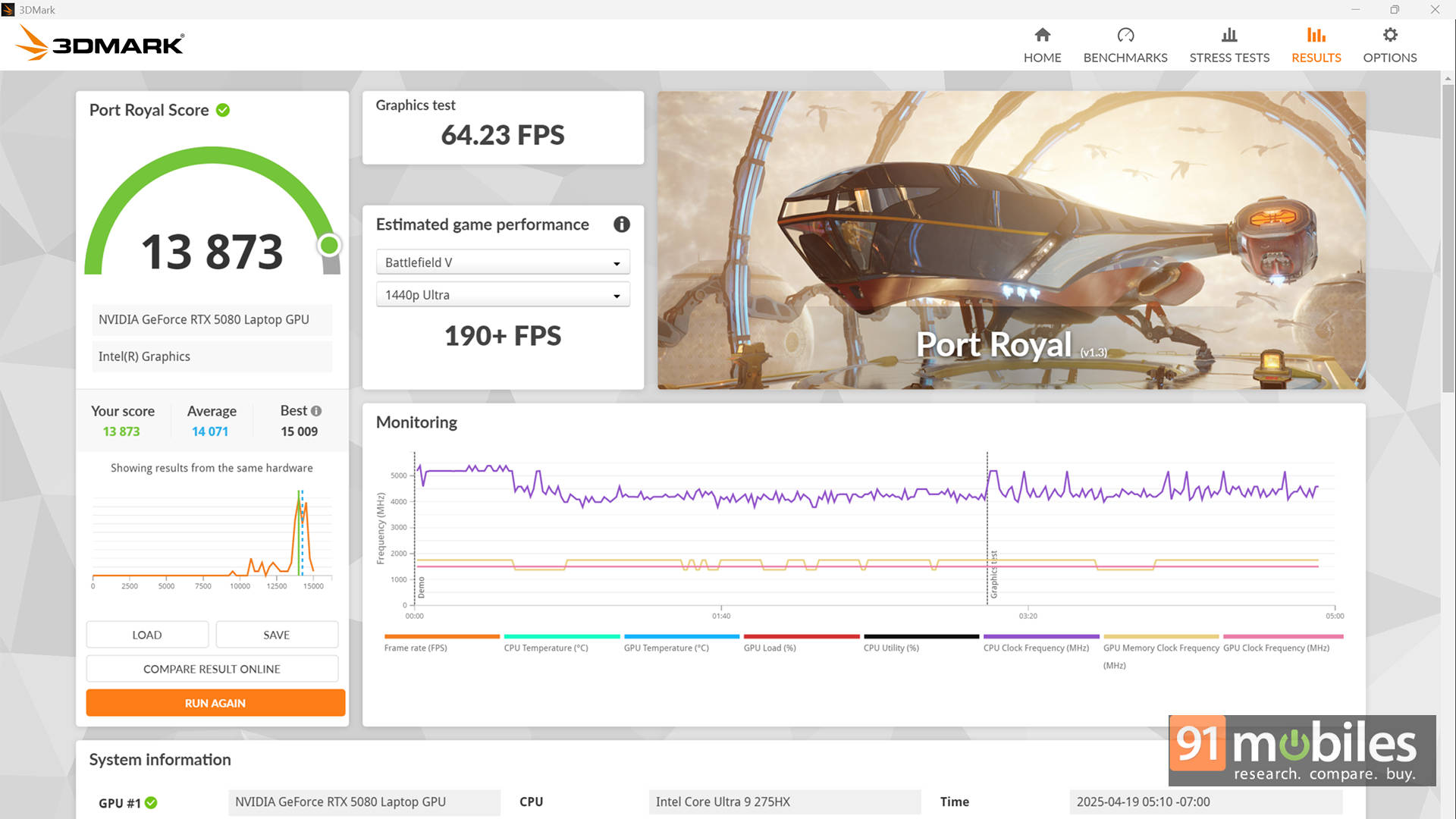Open the 1440p Ultra resolution dropdown

pyautogui.click(x=503, y=295)
